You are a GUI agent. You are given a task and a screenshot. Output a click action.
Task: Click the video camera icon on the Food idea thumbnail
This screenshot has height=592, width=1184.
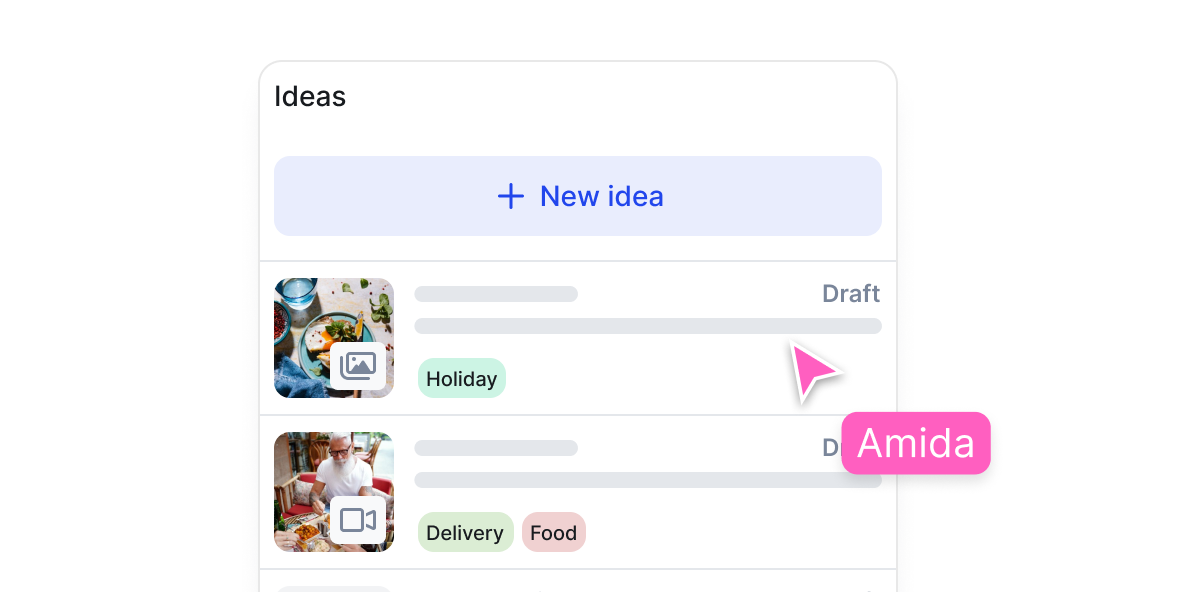[x=359, y=520]
